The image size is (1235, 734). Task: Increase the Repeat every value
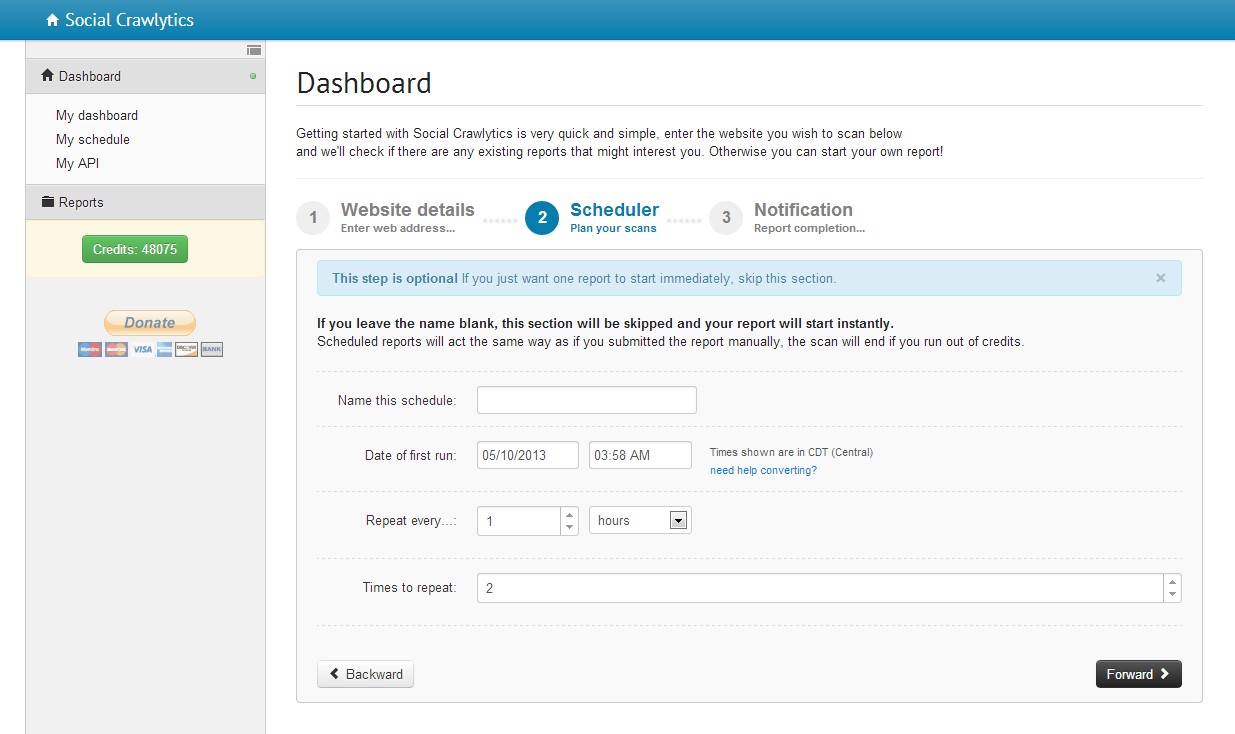coord(570,515)
